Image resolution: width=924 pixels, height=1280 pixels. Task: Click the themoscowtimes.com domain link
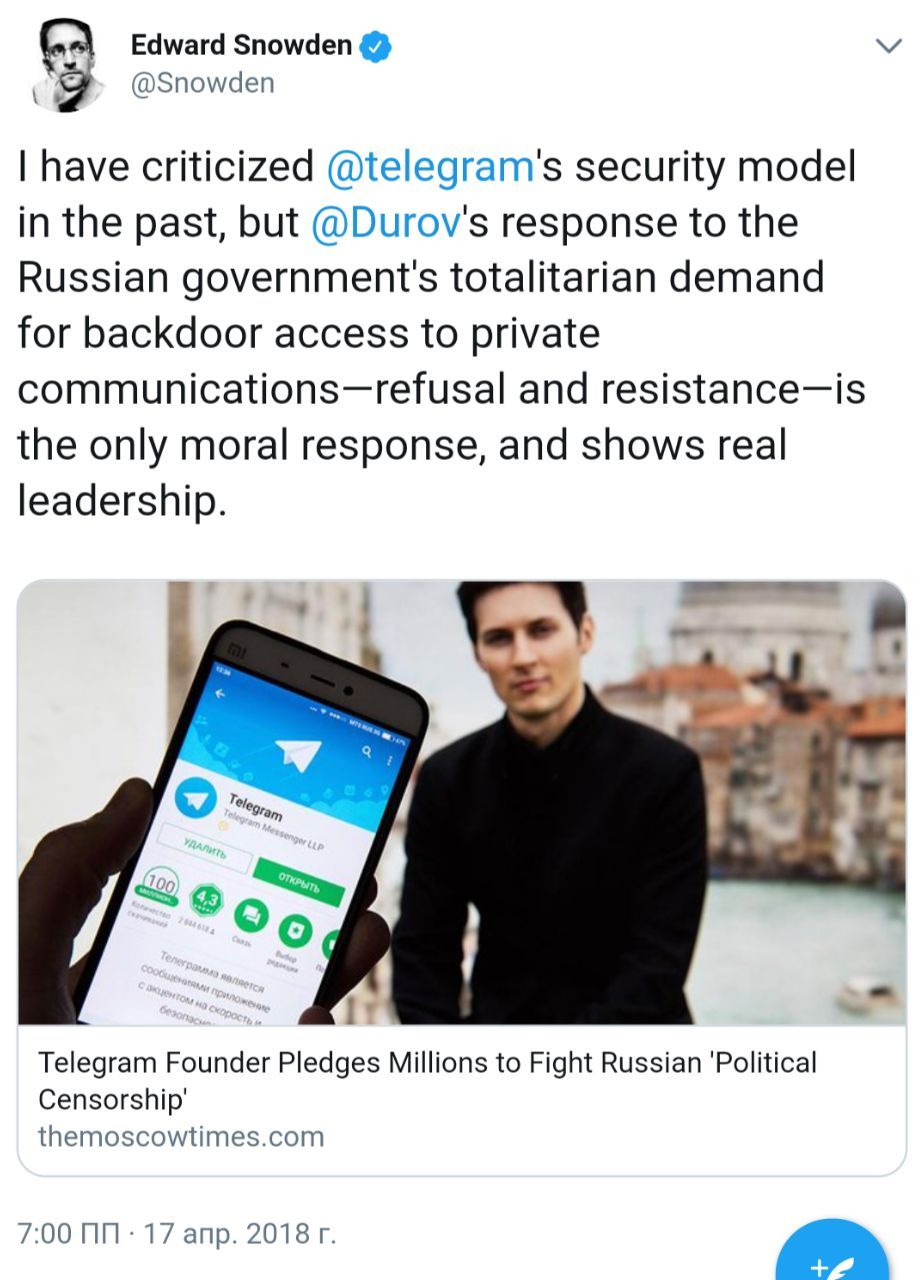click(181, 1137)
